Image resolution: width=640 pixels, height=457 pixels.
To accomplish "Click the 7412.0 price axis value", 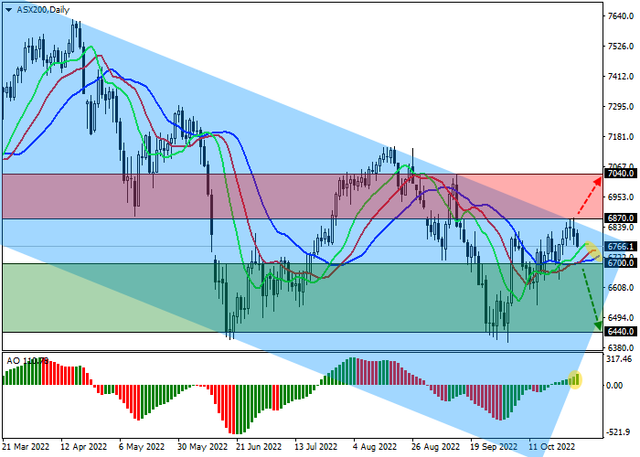I will (x=620, y=76).
